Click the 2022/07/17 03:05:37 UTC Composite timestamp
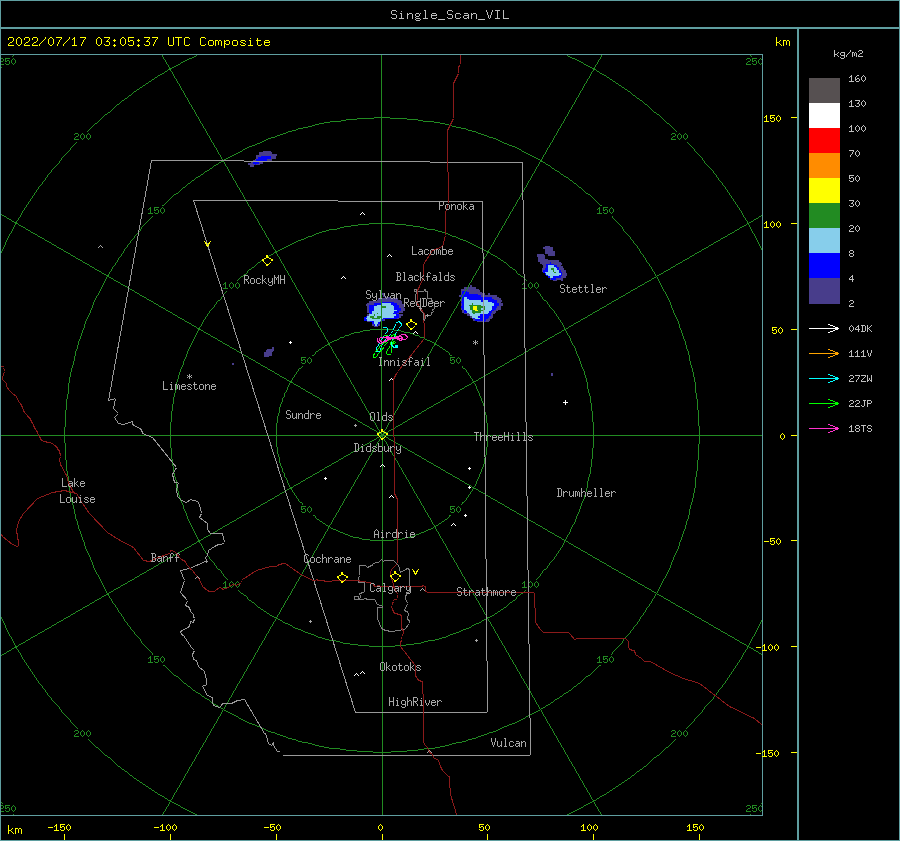Screen dimensions: 900x841 [138, 42]
